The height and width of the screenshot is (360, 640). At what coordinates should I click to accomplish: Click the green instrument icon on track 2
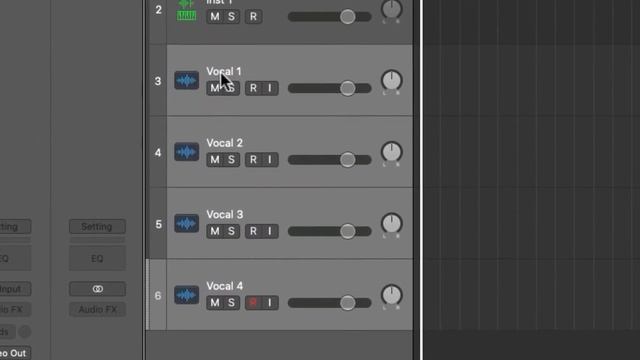(x=186, y=11)
